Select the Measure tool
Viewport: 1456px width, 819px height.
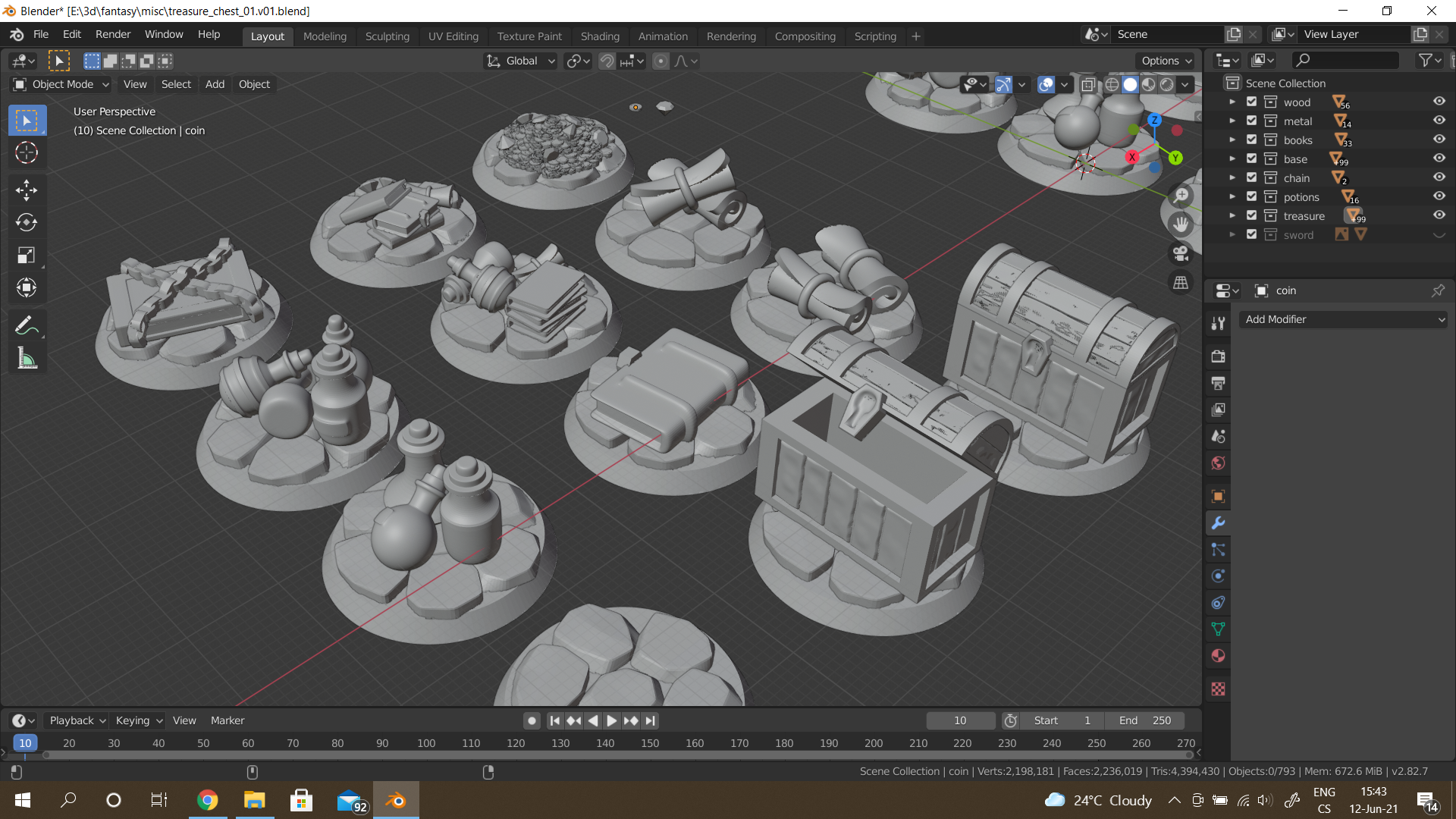coord(27,359)
